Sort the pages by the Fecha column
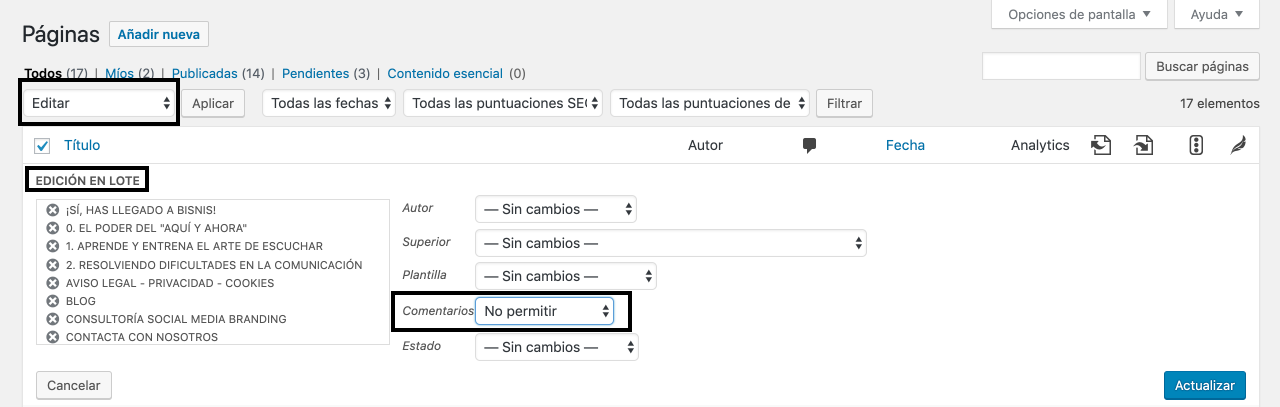 [x=905, y=145]
